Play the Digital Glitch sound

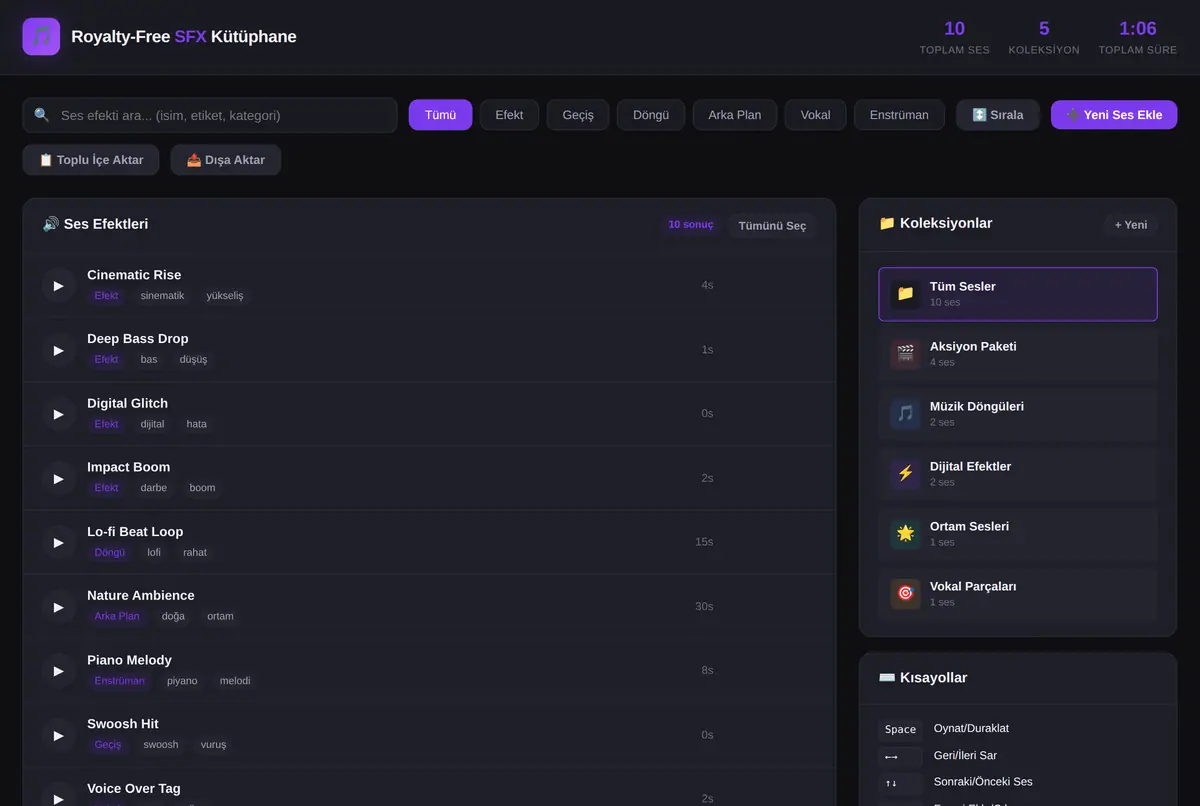[59, 414]
